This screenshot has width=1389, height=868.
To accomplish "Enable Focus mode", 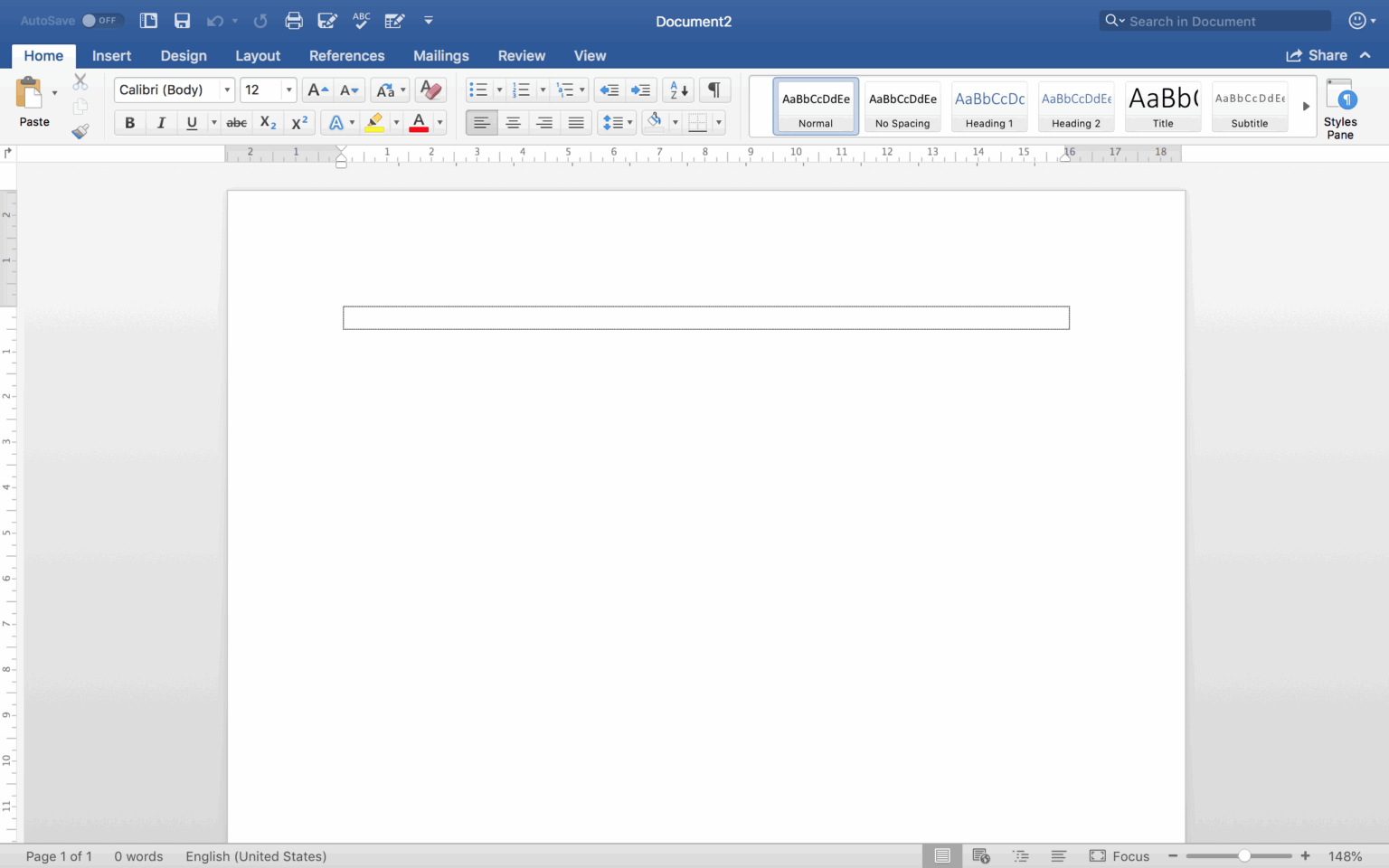I will point(1121,855).
